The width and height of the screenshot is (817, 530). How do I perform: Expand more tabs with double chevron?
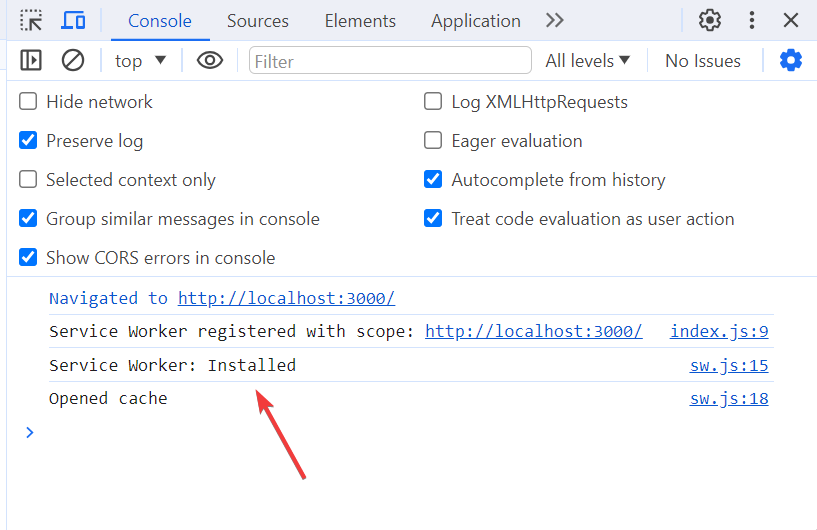click(x=555, y=20)
